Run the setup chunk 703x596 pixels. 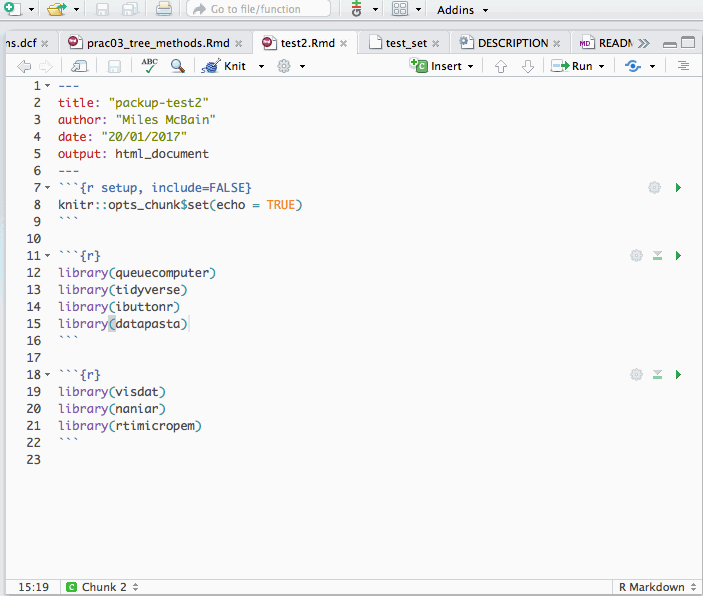pos(678,187)
